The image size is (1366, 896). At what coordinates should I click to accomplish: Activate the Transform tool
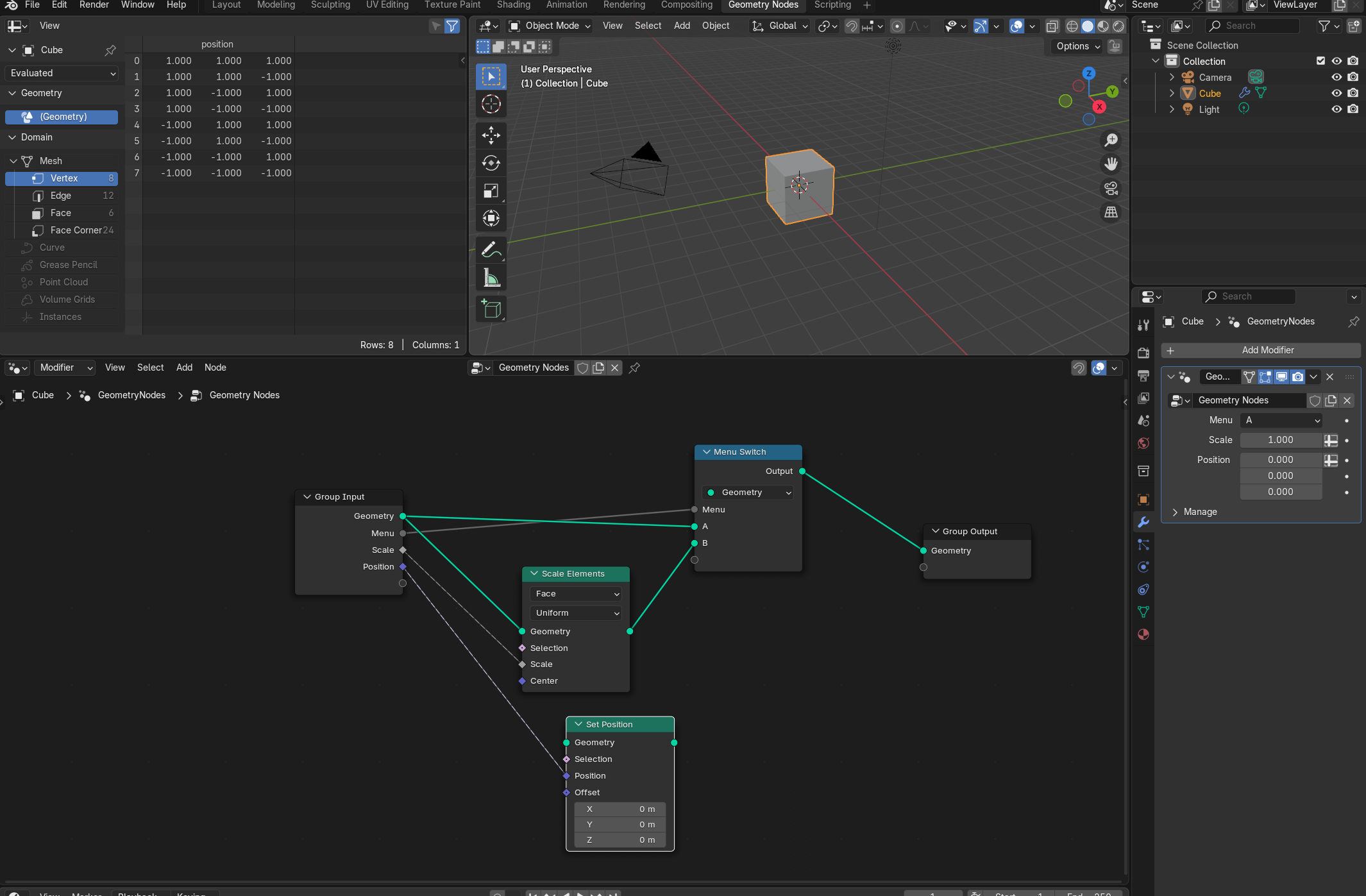(491, 218)
